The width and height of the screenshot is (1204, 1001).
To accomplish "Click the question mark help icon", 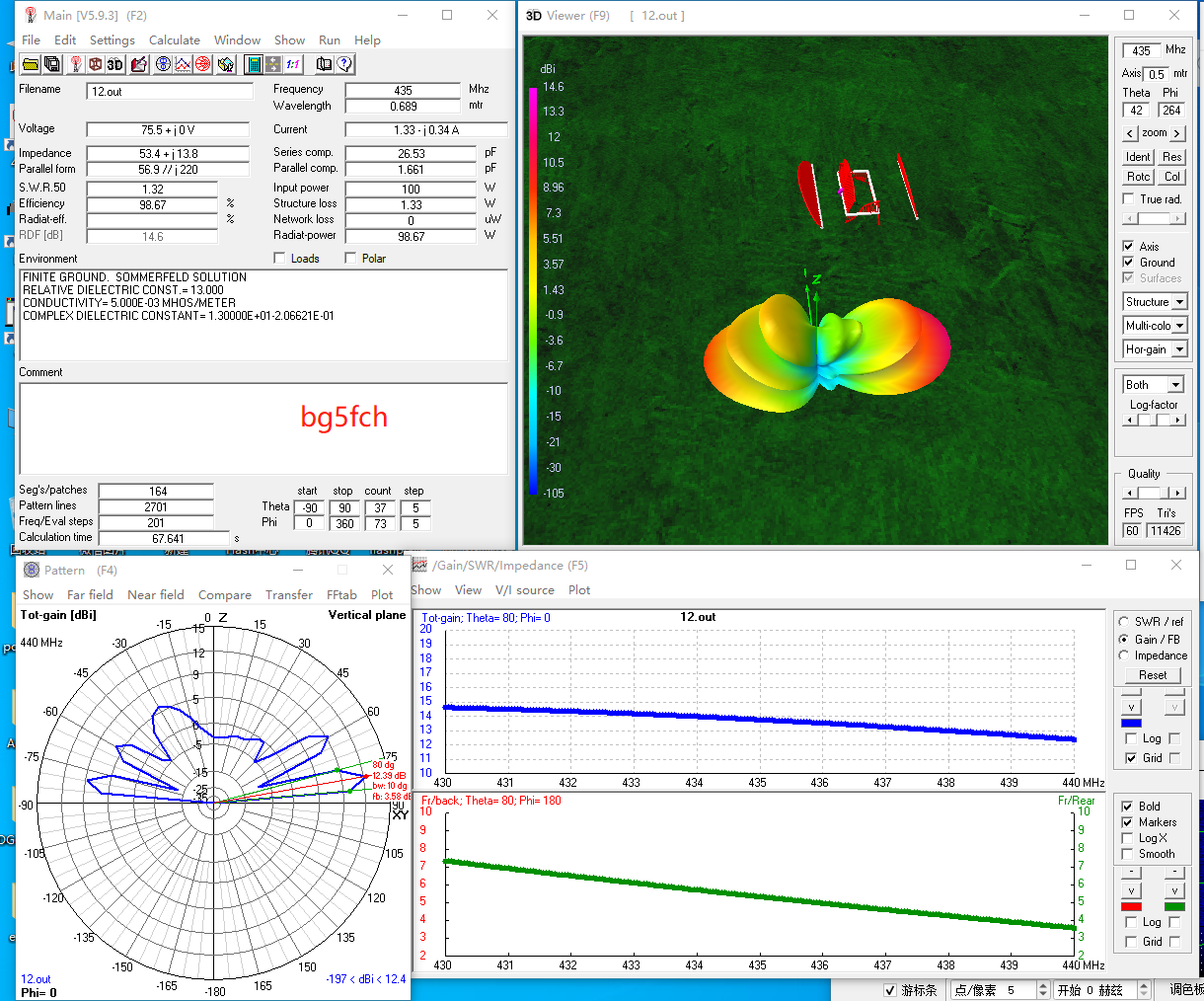I will coord(344,64).
